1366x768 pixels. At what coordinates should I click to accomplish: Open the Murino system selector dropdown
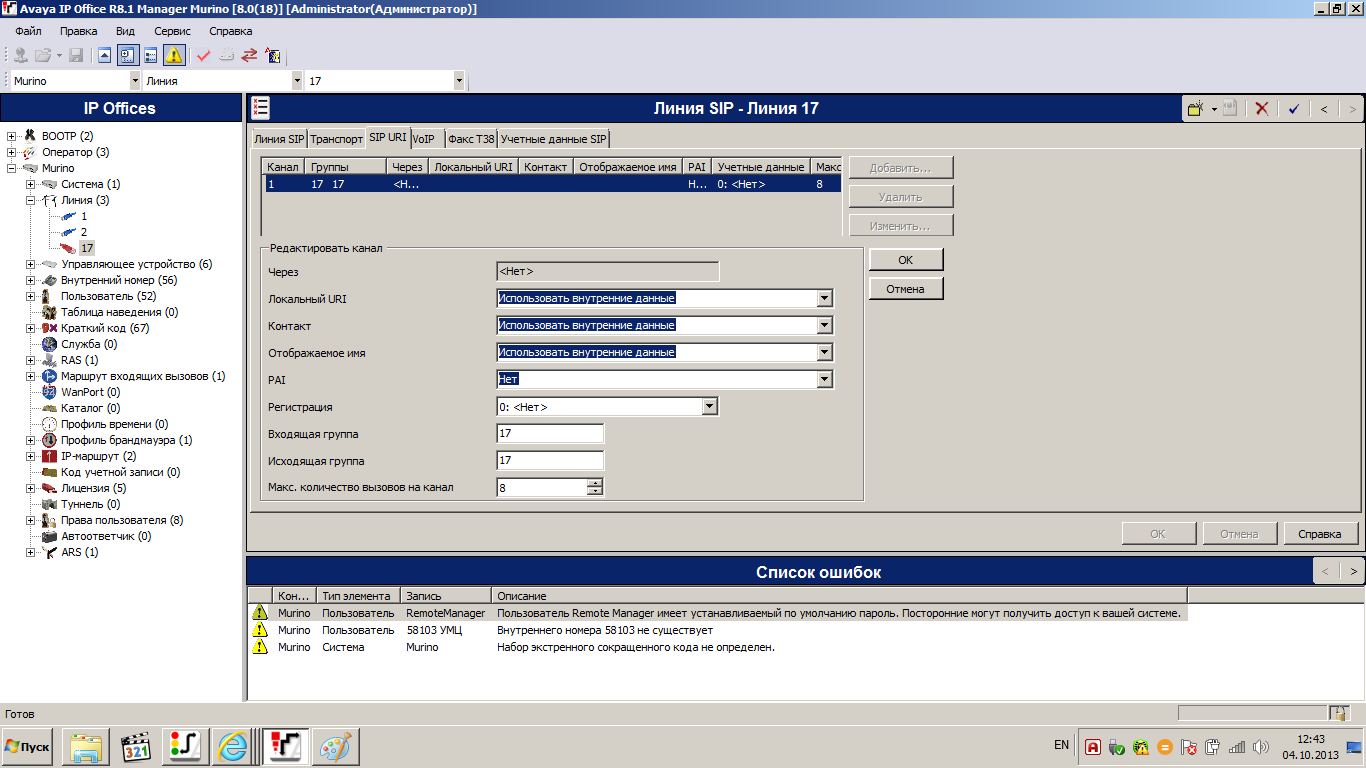(135, 81)
